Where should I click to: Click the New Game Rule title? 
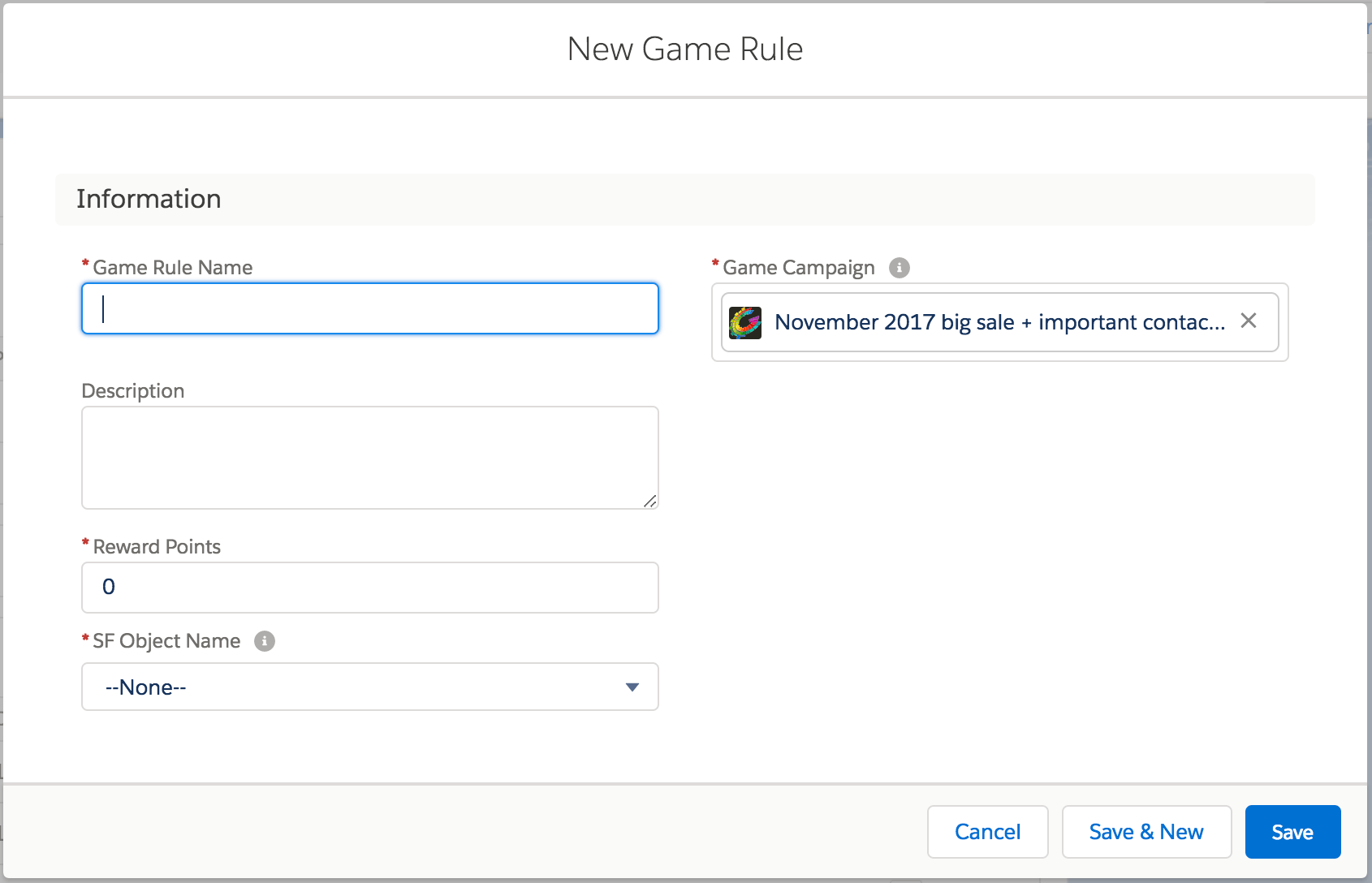click(x=685, y=49)
